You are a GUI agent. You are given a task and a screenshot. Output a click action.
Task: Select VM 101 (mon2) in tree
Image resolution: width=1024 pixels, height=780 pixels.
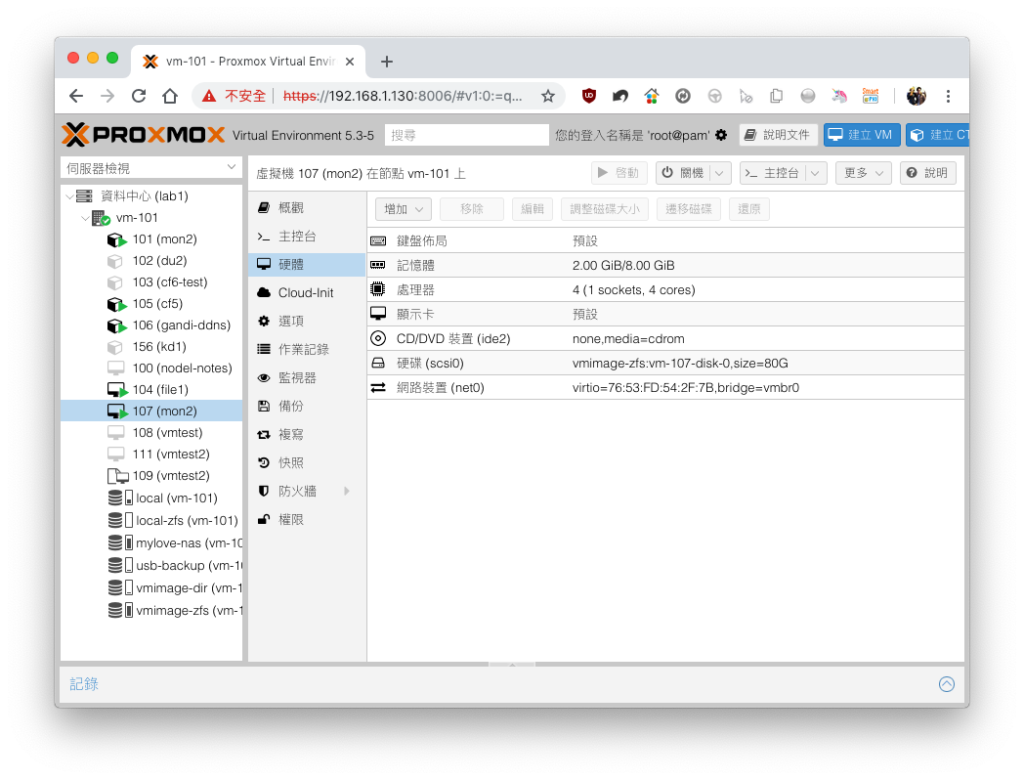pos(165,239)
